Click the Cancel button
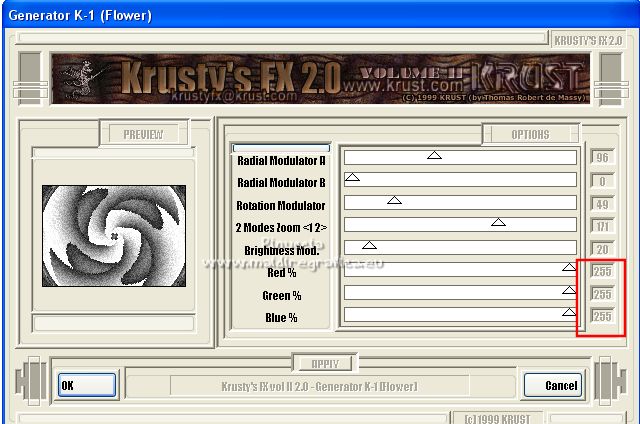 [553, 385]
